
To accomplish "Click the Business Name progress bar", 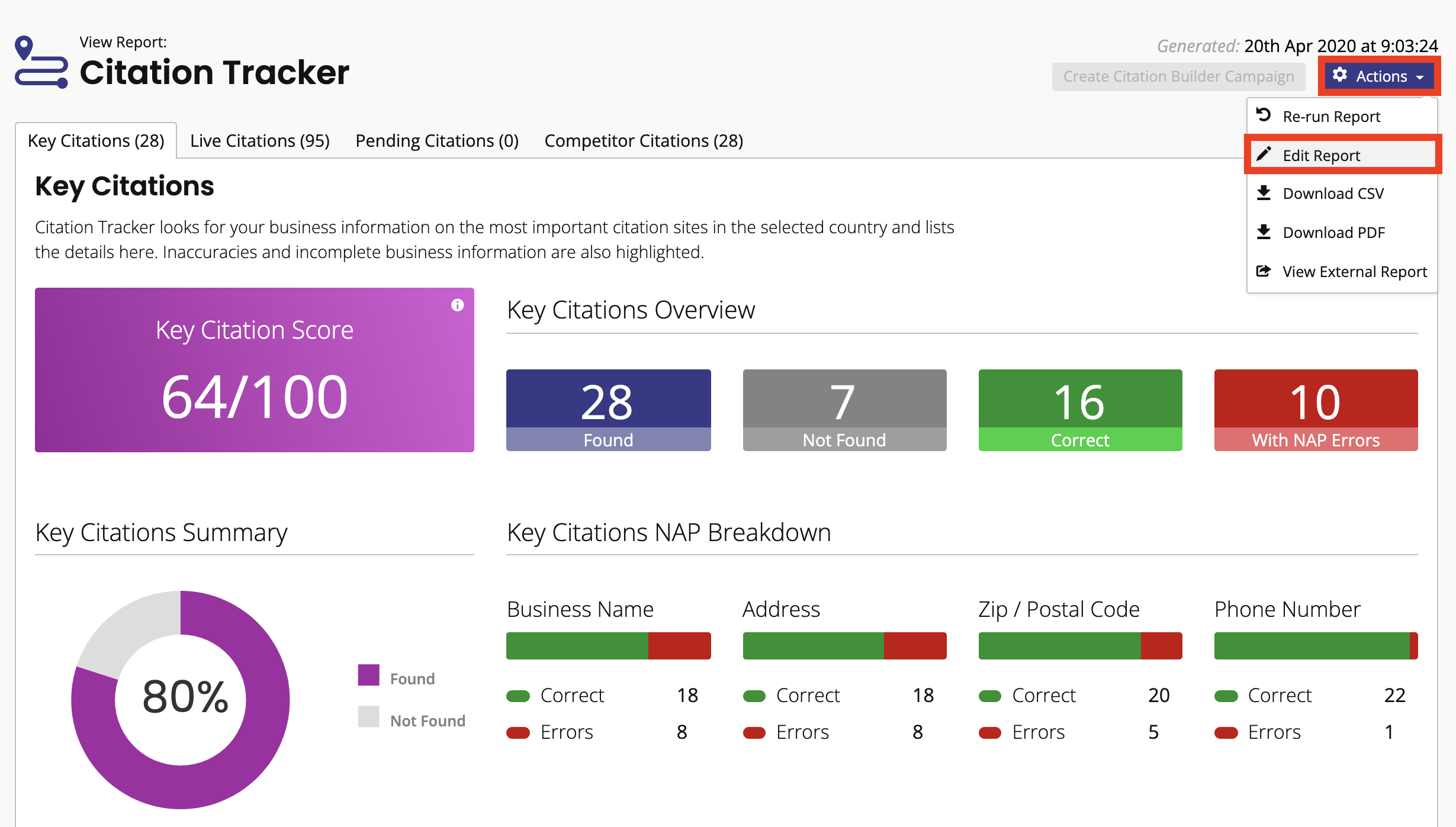I will pyautogui.click(x=608, y=646).
